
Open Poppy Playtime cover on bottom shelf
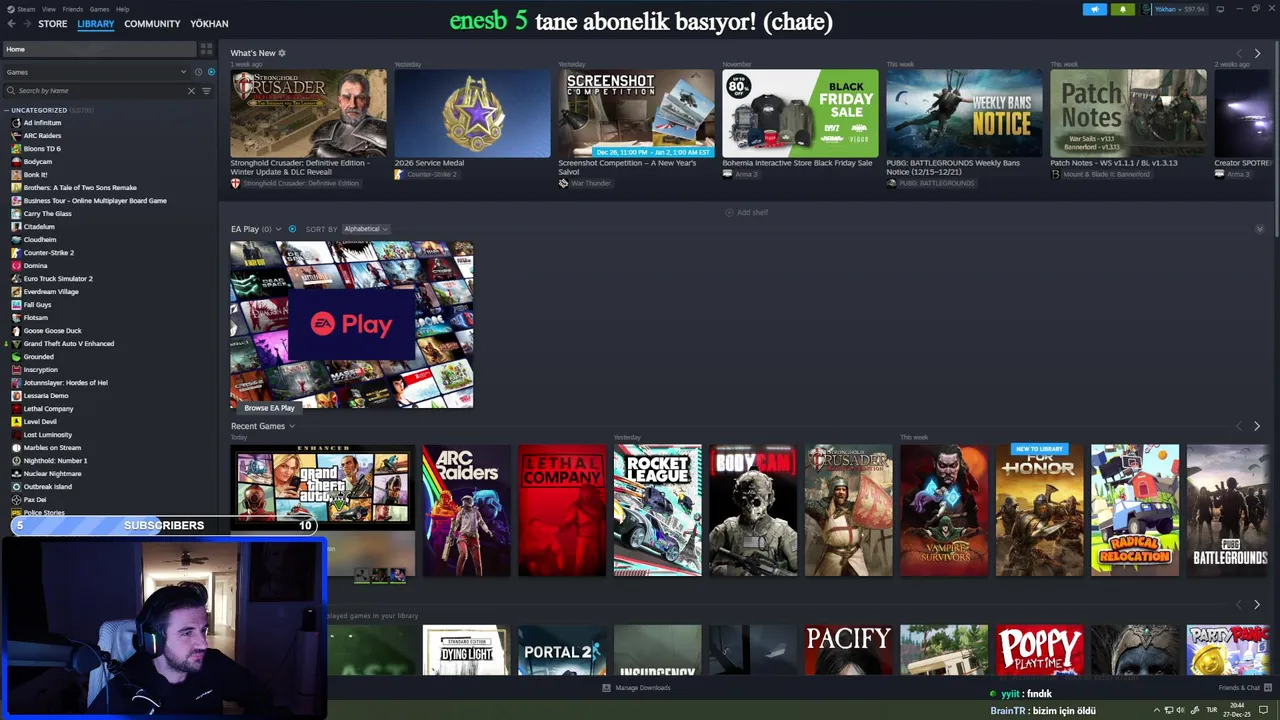(x=1039, y=650)
